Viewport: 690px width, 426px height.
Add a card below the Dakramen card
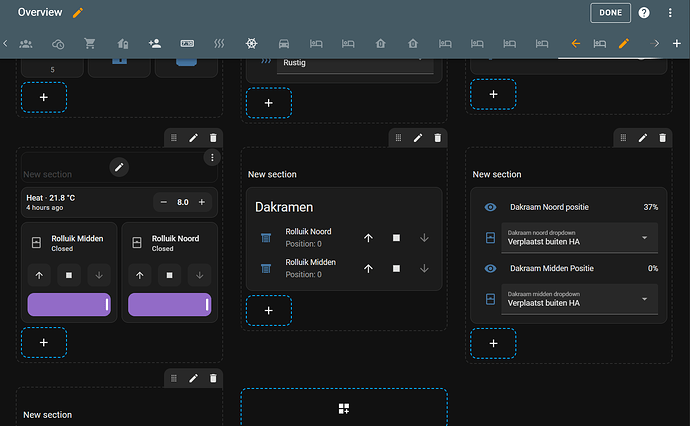(269, 311)
